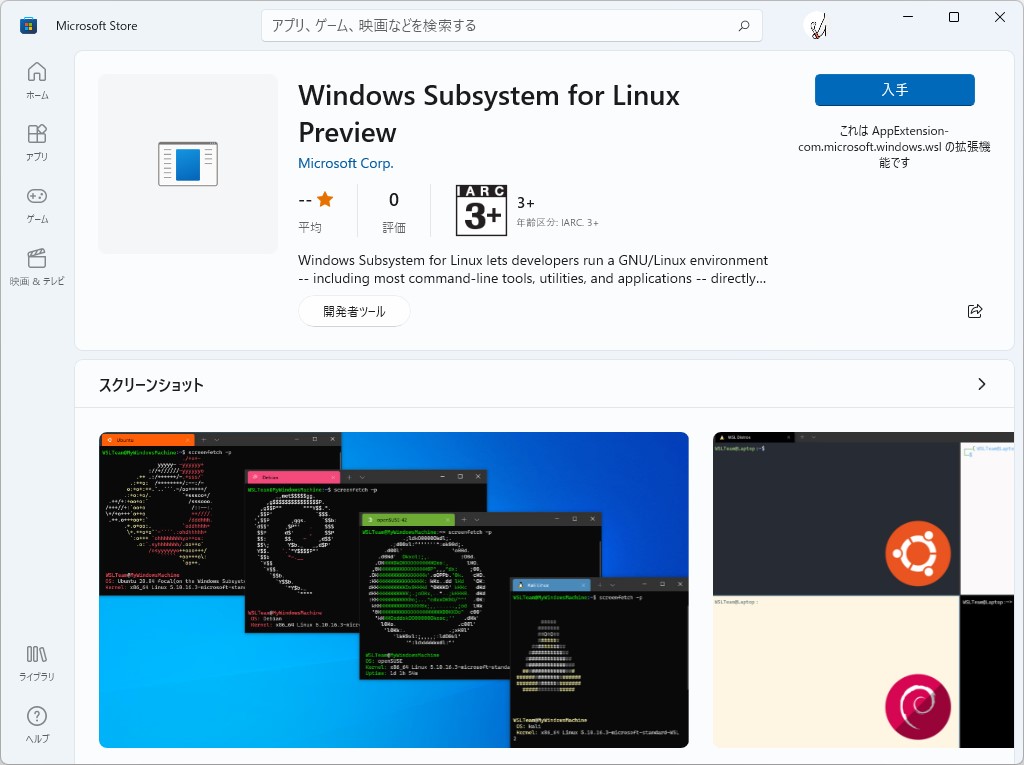1024x765 pixels.
Task: Open the ゲーム section
Action: click(x=36, y=203)
